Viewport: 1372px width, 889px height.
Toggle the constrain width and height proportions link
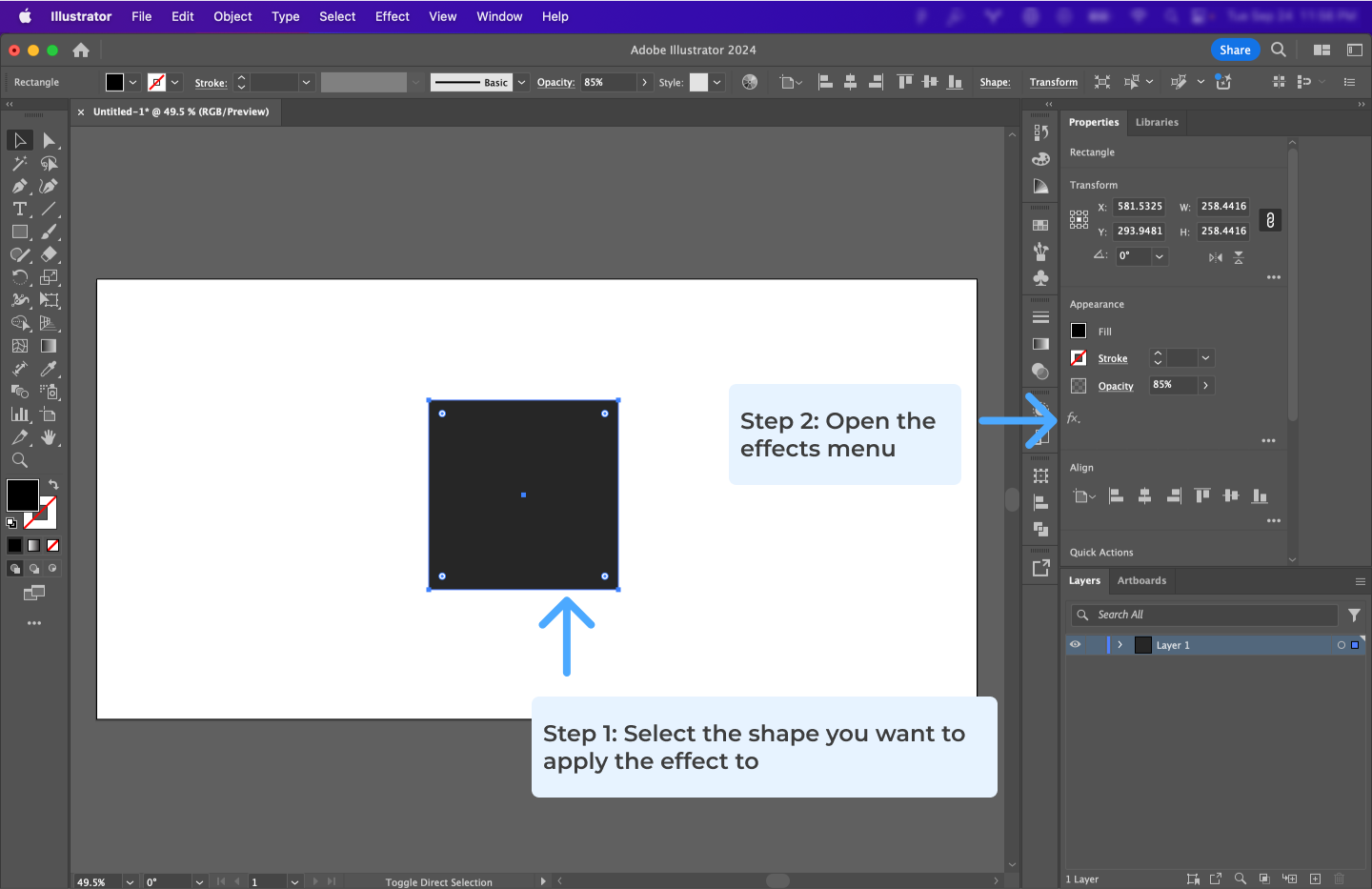click(1269, 220)
